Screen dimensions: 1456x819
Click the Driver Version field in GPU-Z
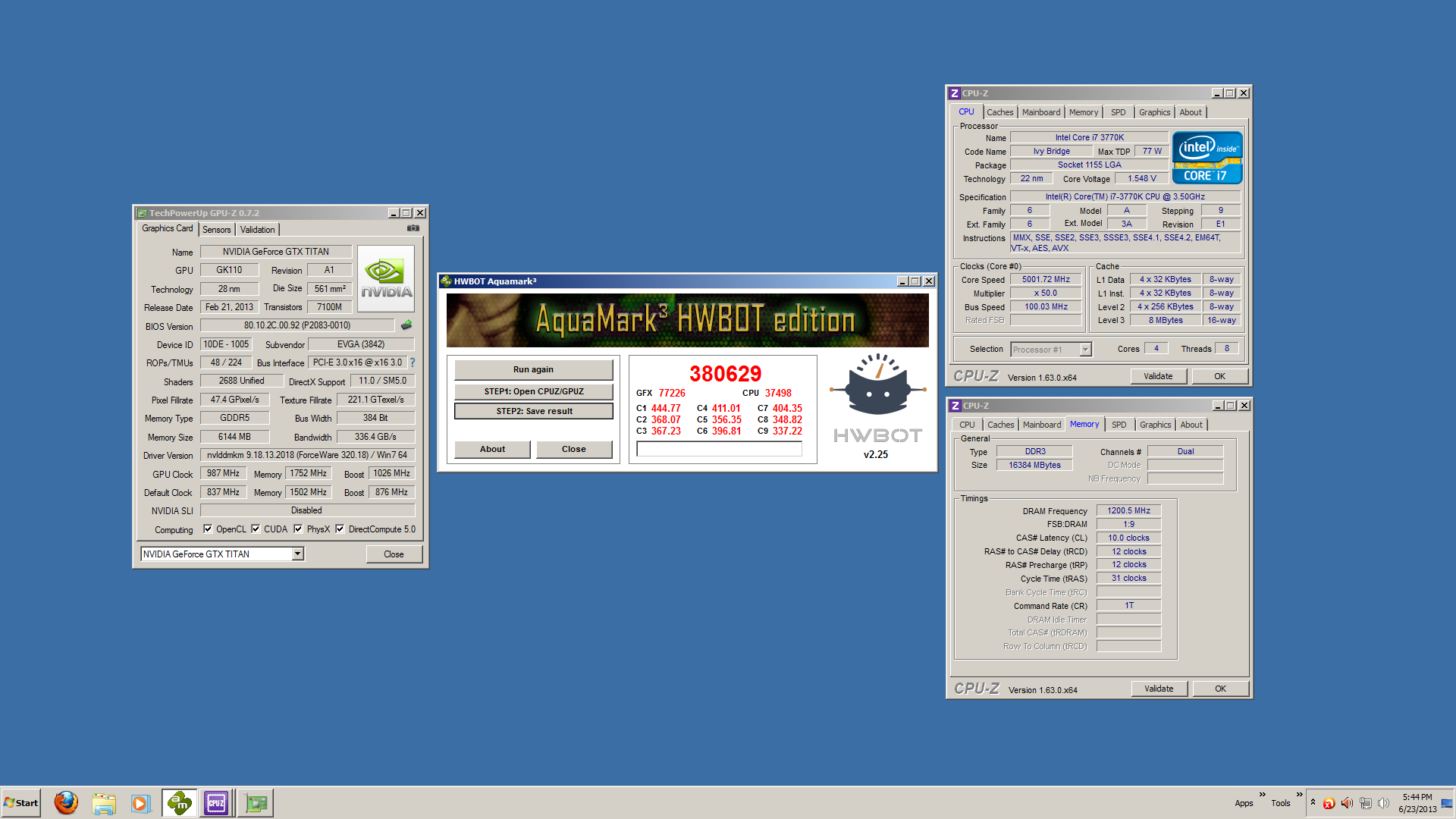click(307, 455)
